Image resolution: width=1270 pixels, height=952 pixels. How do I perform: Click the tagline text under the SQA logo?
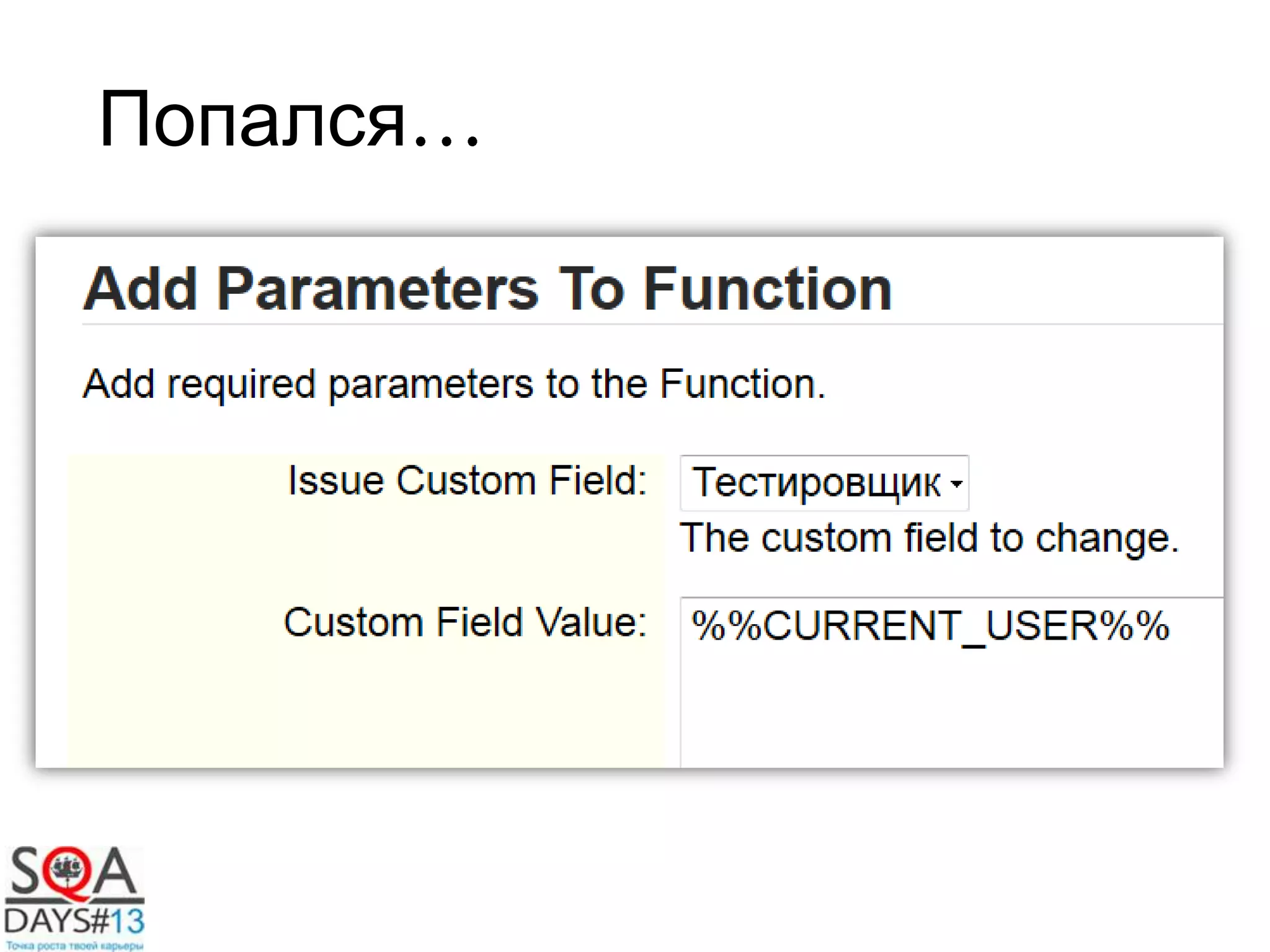point(74,946)
